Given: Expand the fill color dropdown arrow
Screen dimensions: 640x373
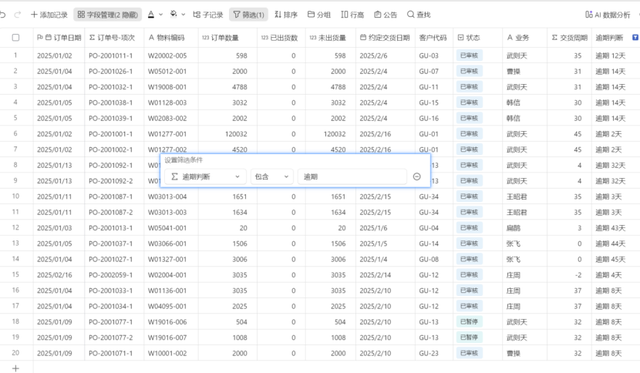Looking at the screenshot, I should tap(183, 15).
